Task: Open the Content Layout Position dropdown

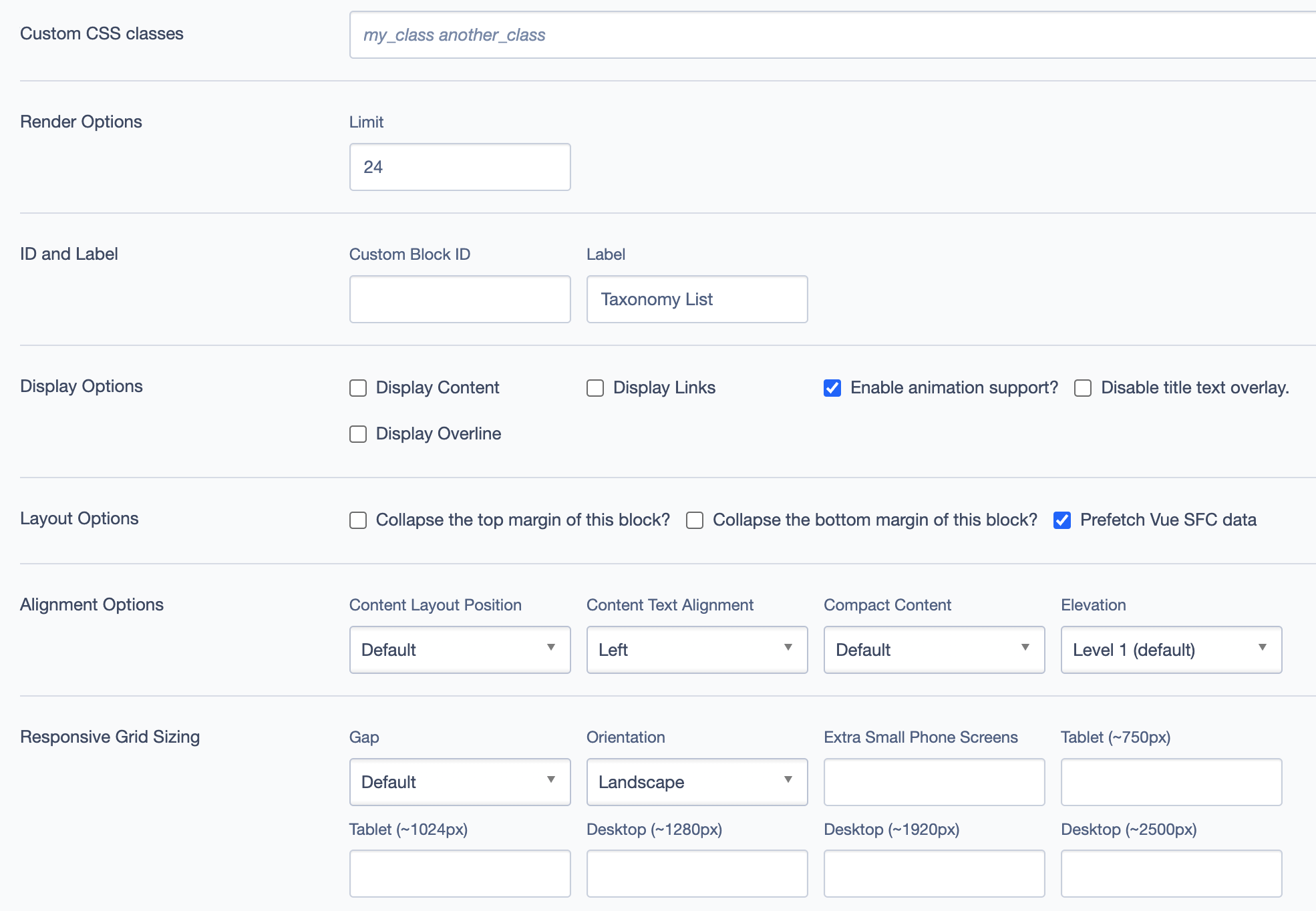Action: [x=460, y=650]
